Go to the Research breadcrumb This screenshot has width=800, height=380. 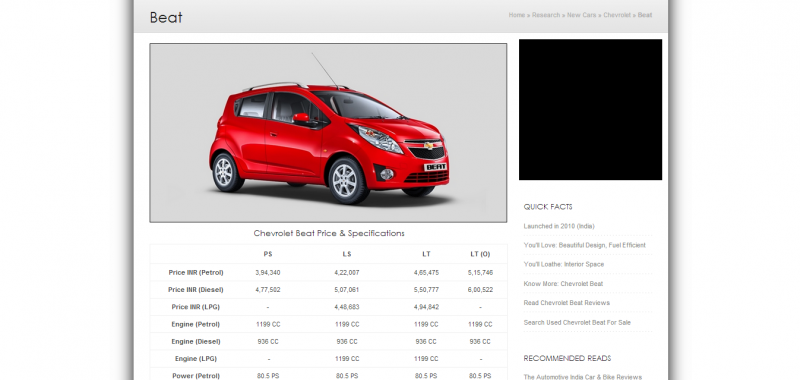(545, 15)
